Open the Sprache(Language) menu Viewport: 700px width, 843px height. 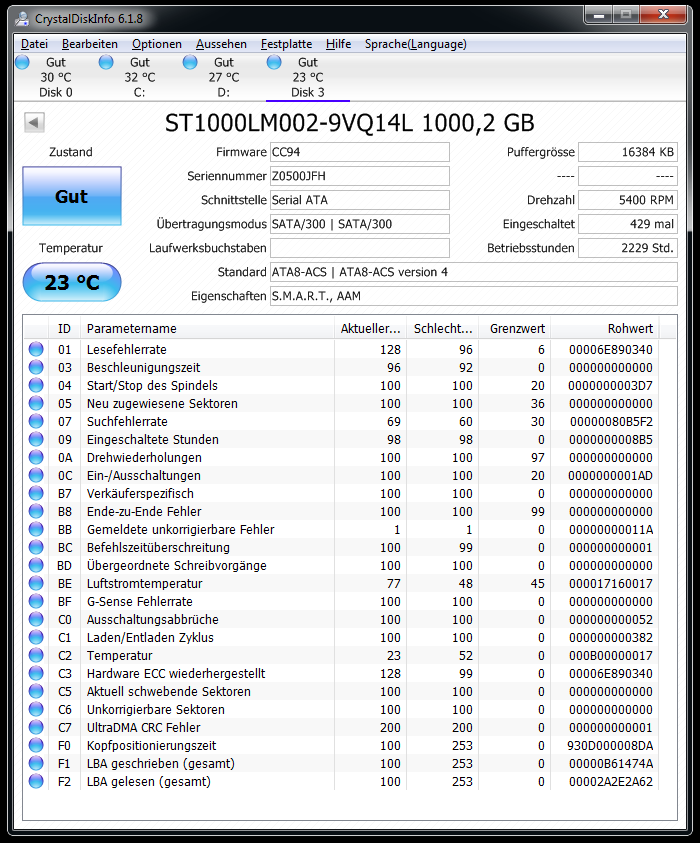click(x=416, y=44)
